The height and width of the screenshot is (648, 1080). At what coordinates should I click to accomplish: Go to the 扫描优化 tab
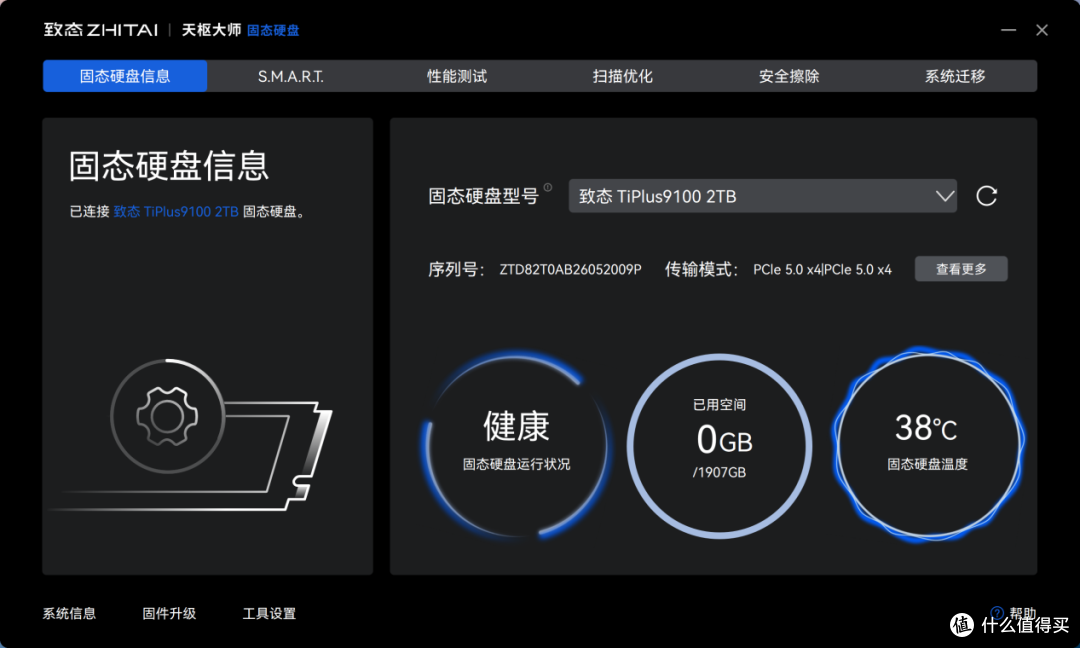click(x=623, y=76)
